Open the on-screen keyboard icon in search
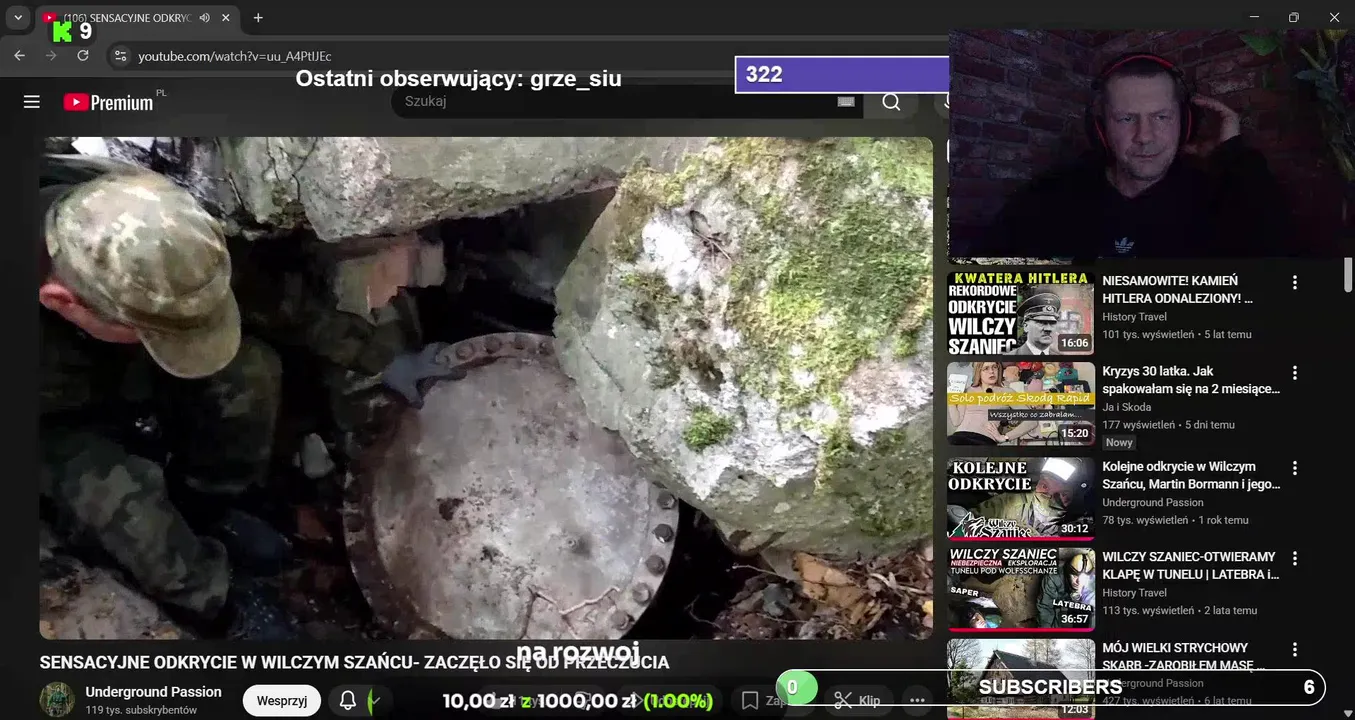1355x720 pixels. pos(846,102)
